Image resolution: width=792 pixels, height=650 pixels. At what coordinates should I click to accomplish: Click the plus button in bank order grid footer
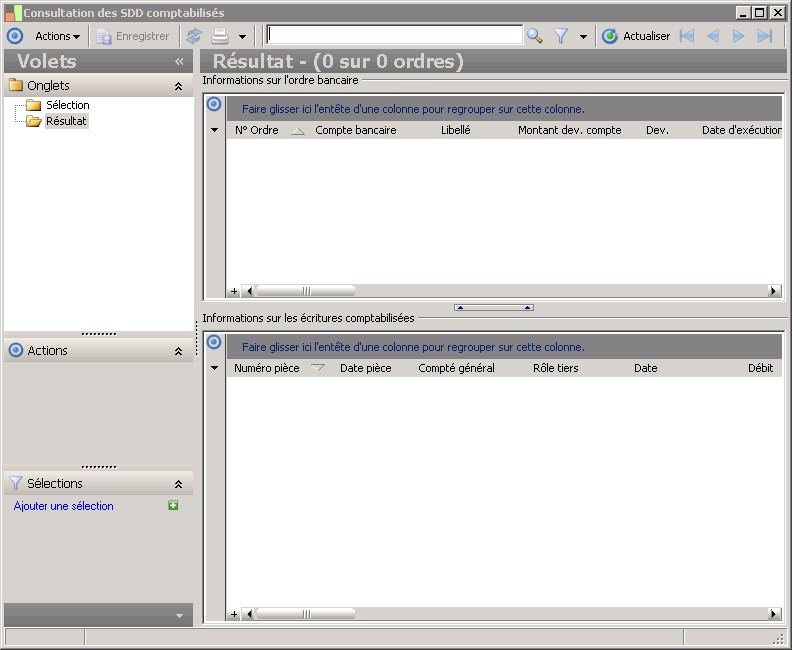click(234, 291)
